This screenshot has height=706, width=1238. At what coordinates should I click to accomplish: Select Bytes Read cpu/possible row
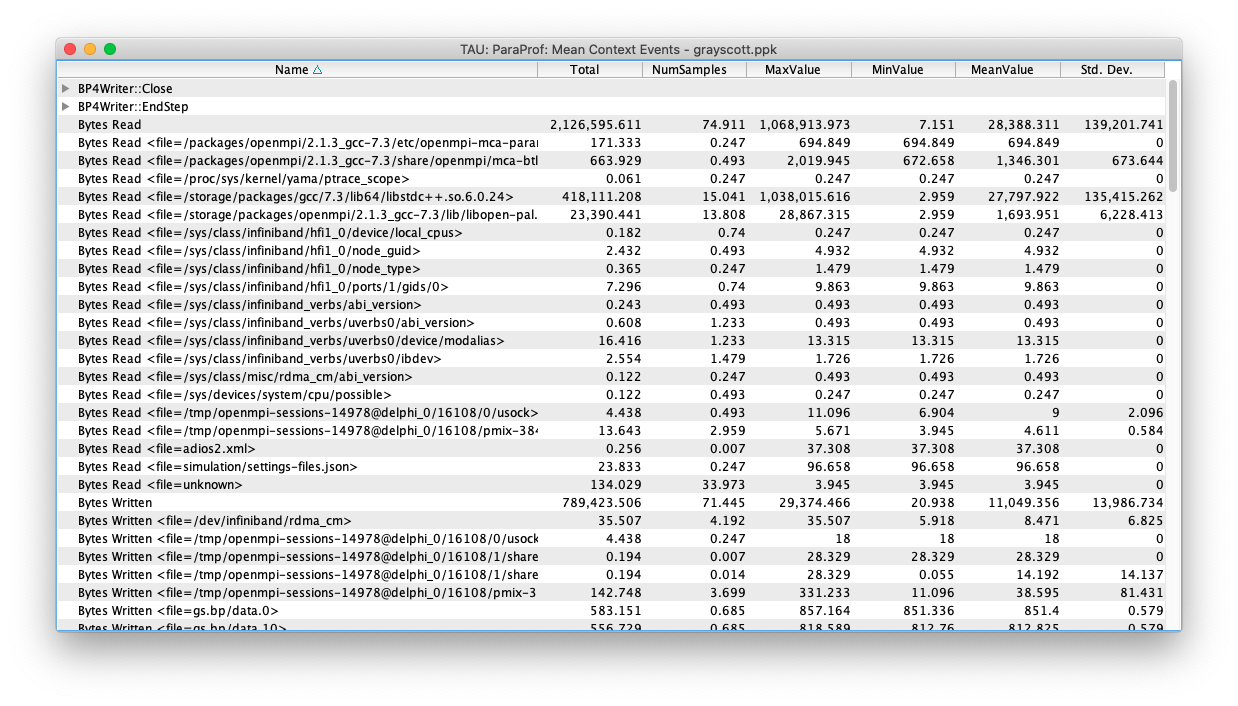tap(611, 395)
